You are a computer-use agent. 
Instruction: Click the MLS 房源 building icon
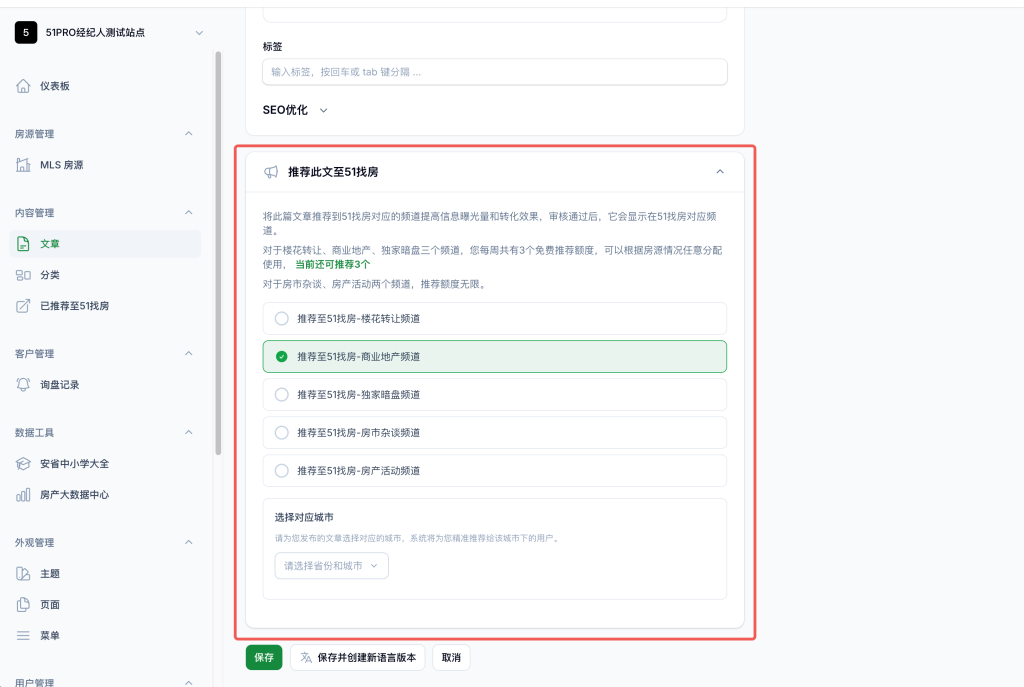[23, 165]
